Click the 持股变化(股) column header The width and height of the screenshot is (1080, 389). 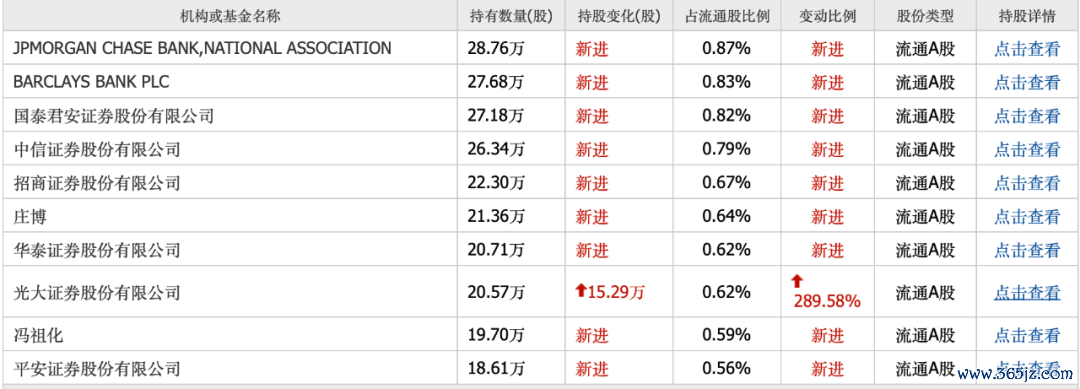click(x=618, y=17)
